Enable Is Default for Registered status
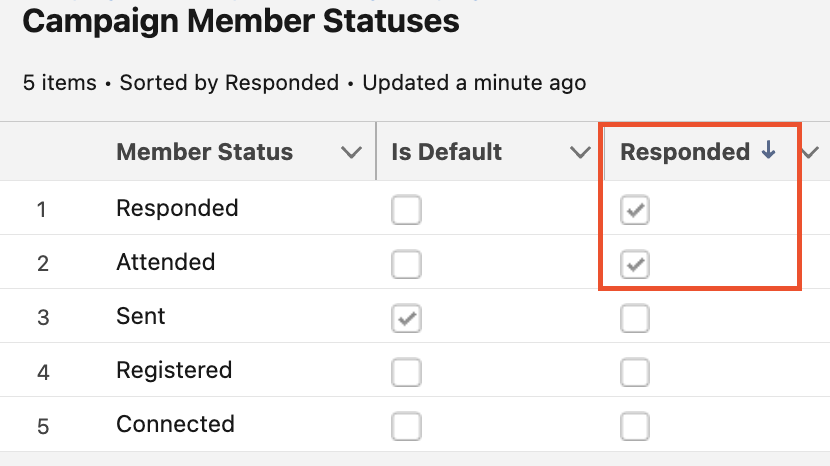Viewport: 830px width, 466px height. pos(406,373)
